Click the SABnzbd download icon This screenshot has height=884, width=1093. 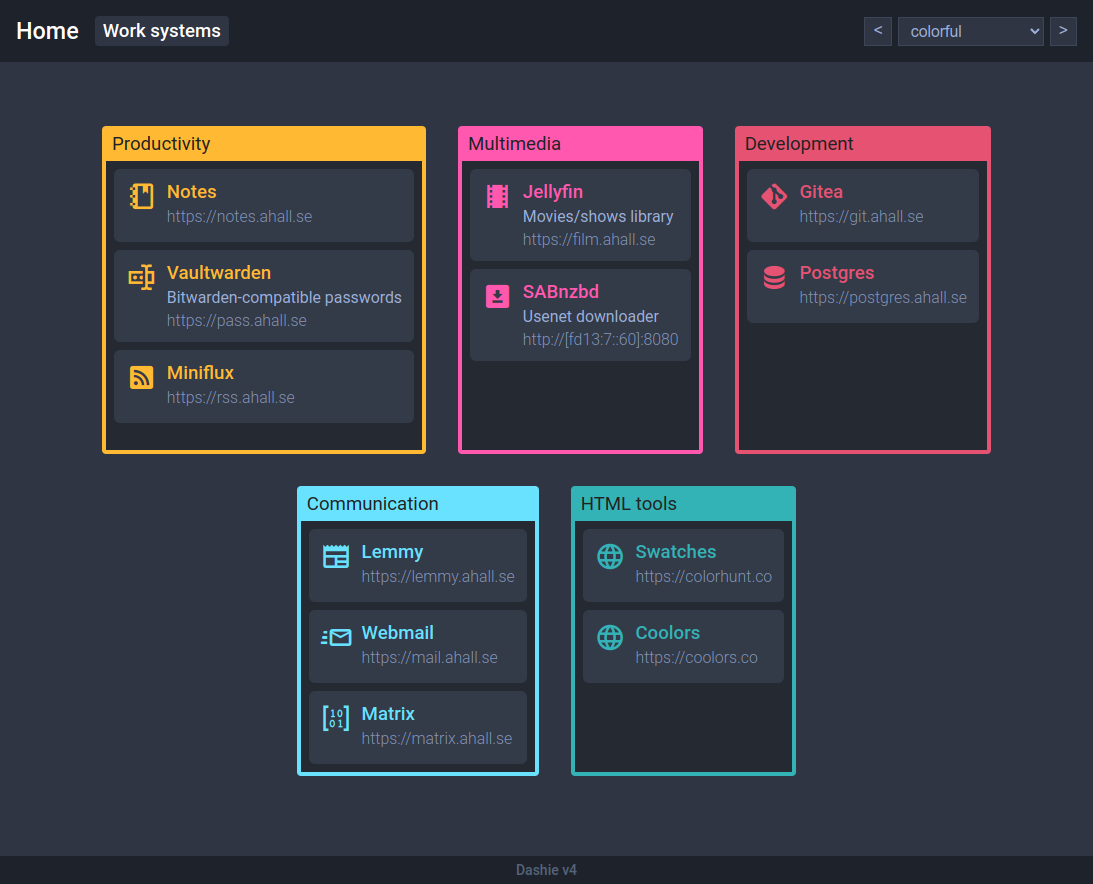[497, 296]
